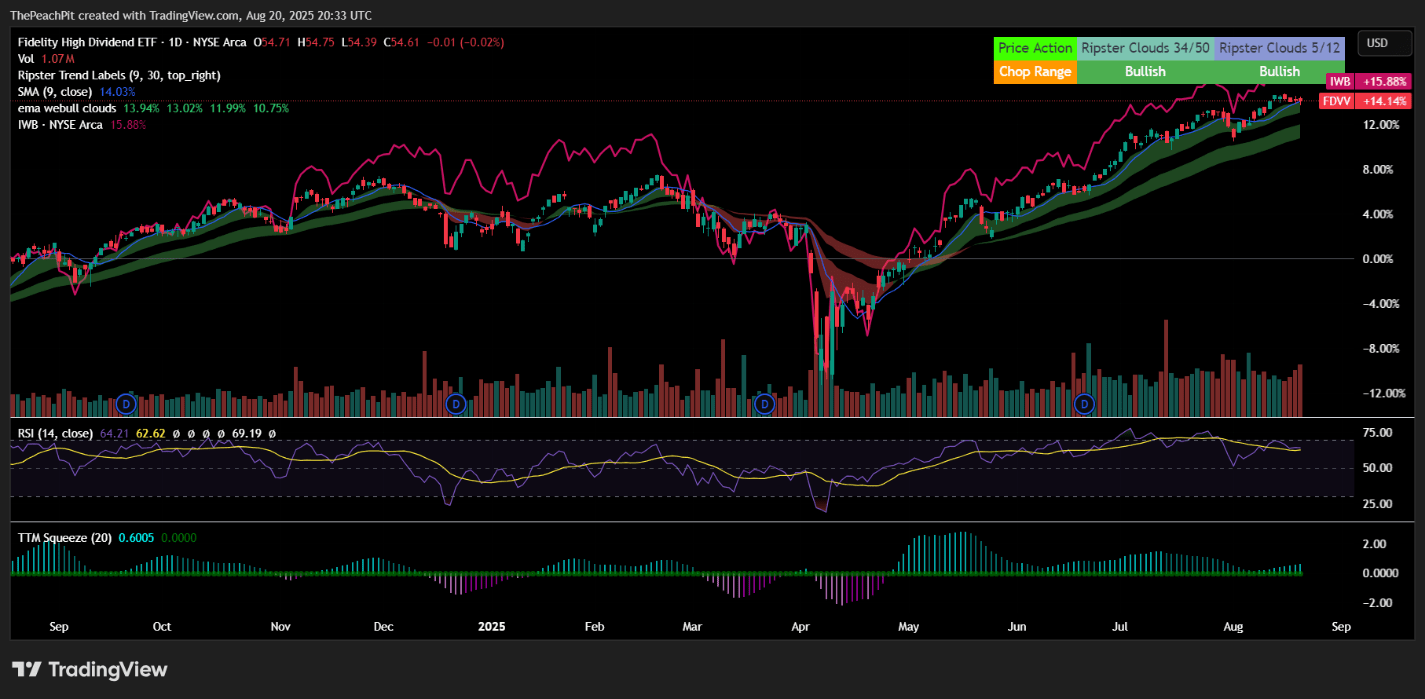
Task: Click the Vol 1.07M legend entry
Action: (x=44, y=59)
